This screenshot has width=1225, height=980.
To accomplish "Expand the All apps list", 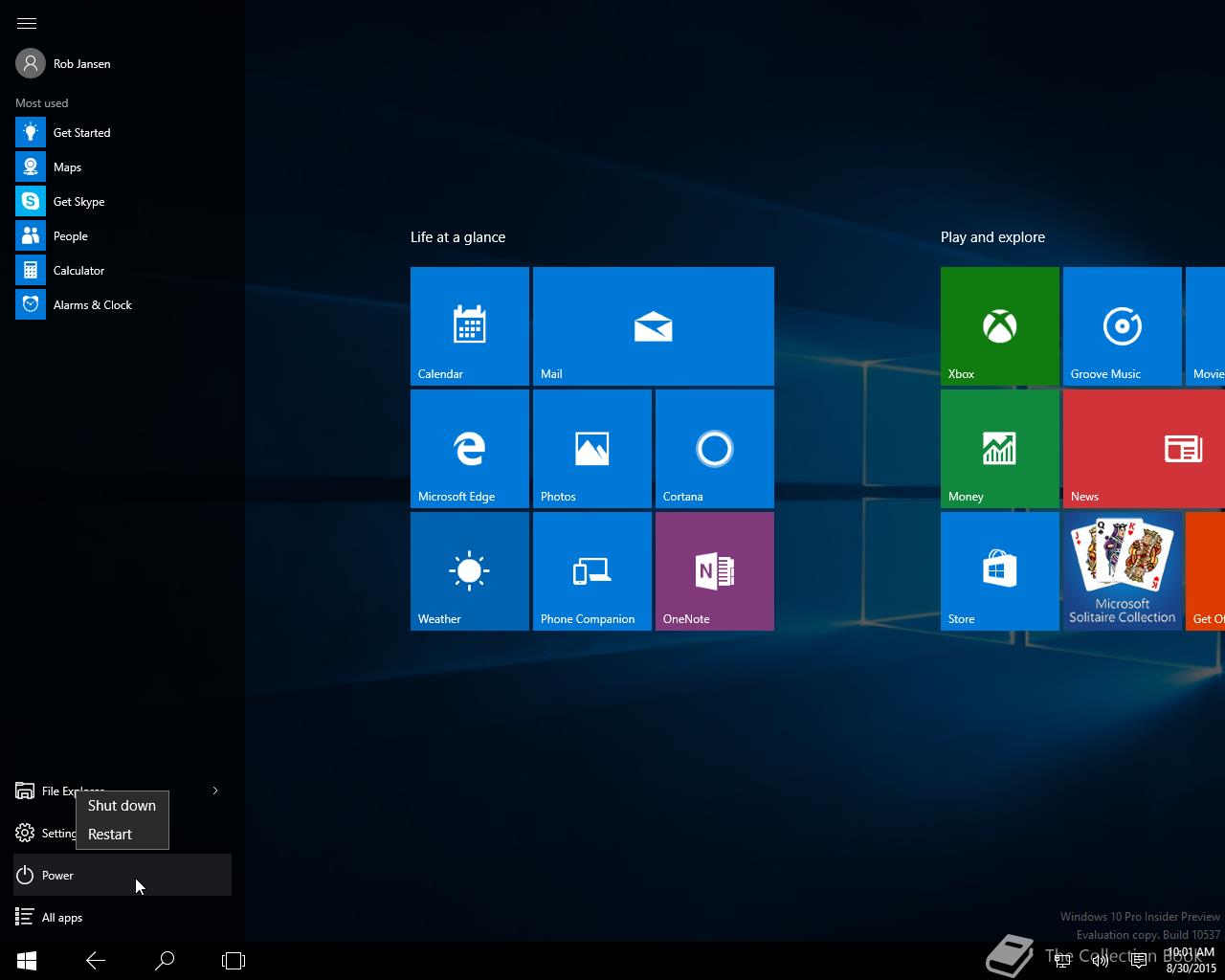I will pyautogui.click(x=61, y=918).
